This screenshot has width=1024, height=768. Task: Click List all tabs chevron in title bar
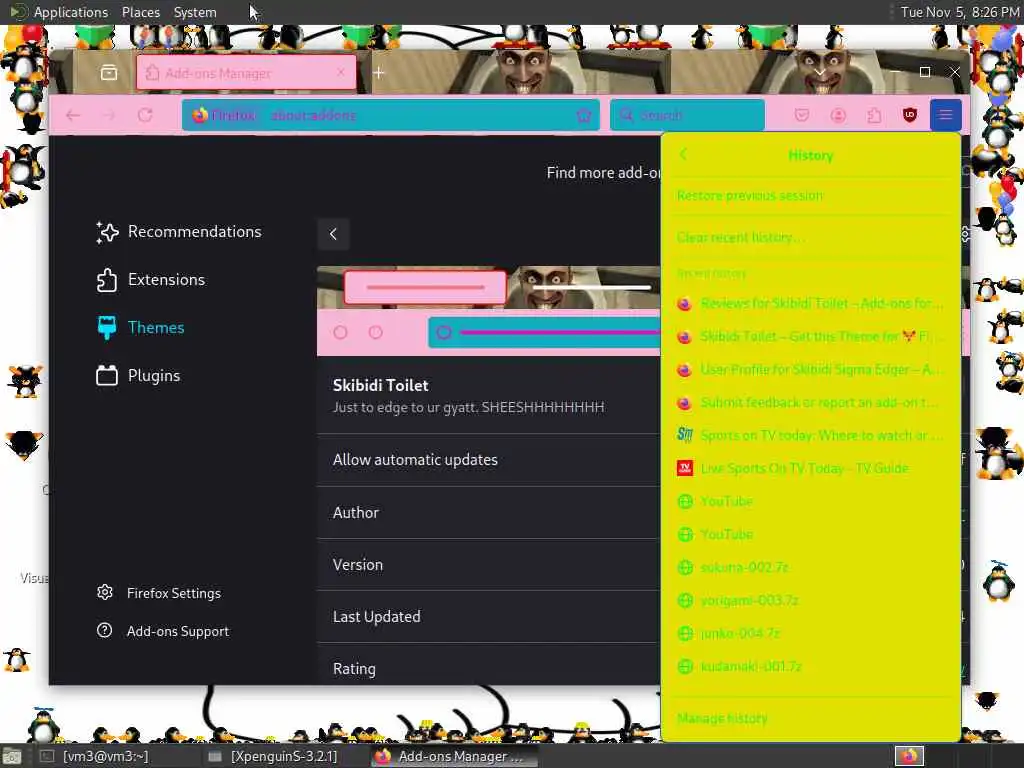pos(820,72)
